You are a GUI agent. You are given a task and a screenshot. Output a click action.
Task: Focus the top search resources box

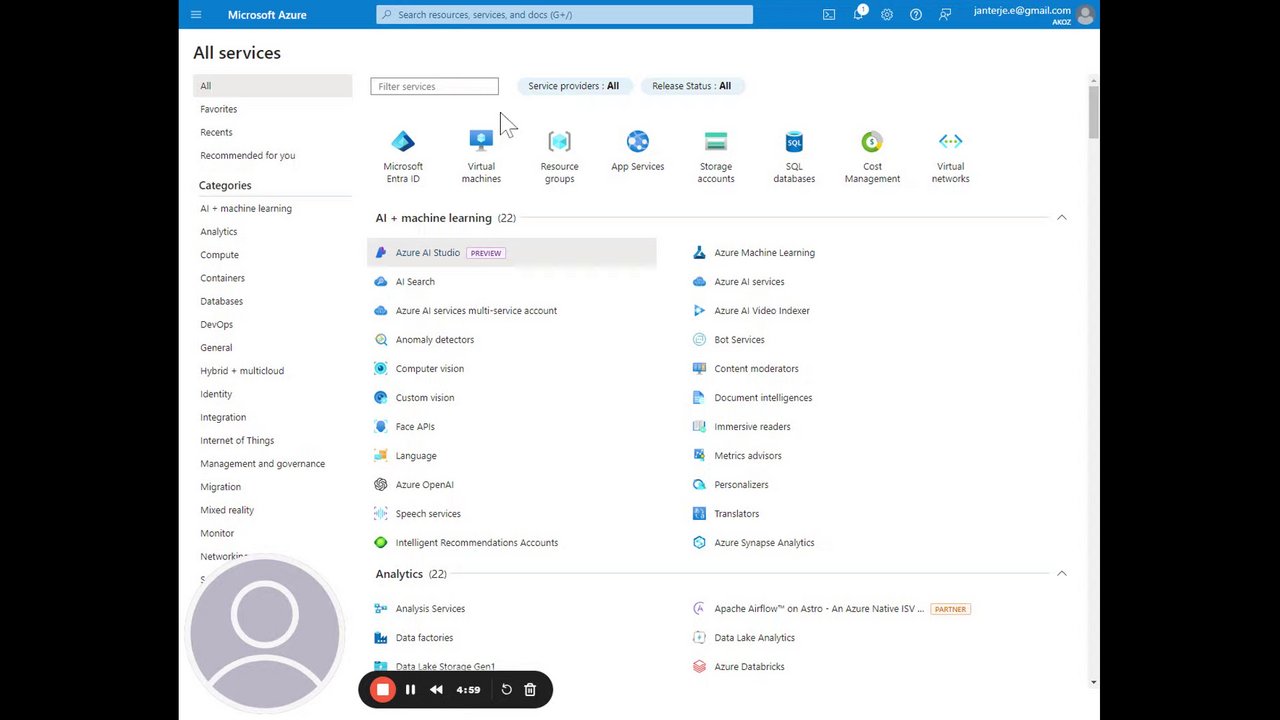coord(565,15)
